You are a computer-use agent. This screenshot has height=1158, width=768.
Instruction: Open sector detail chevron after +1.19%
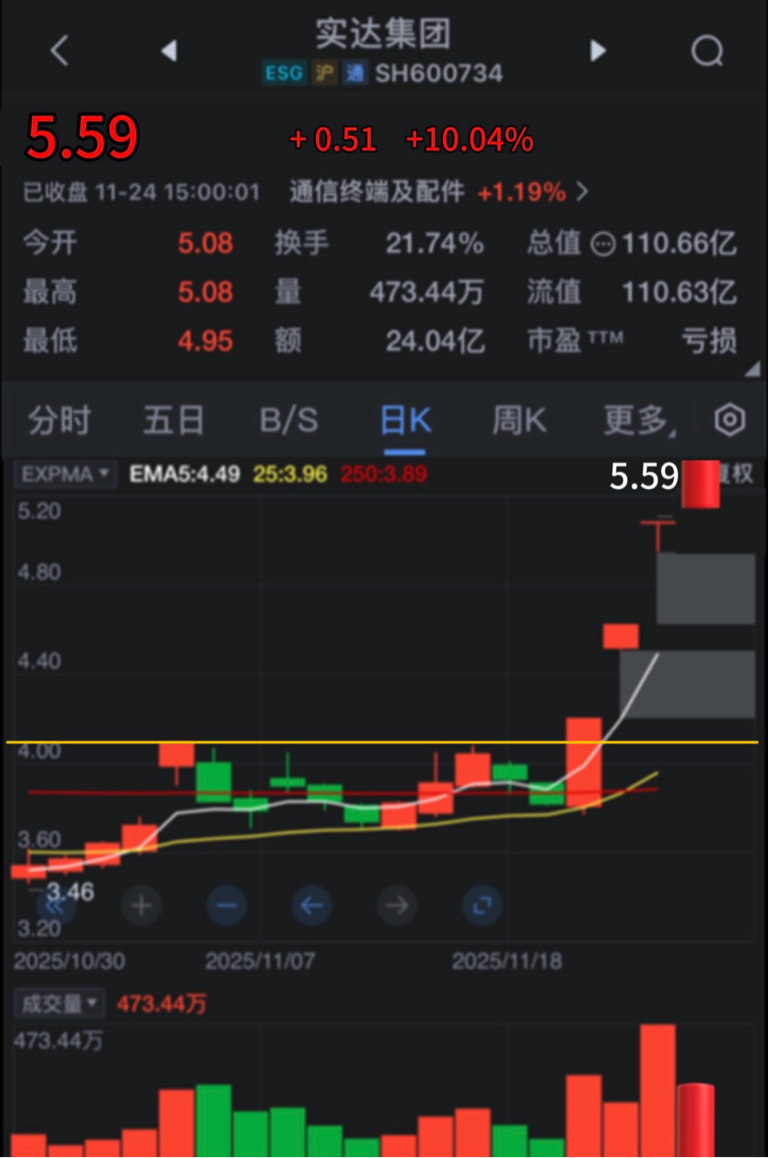click(x=583, y=192)
